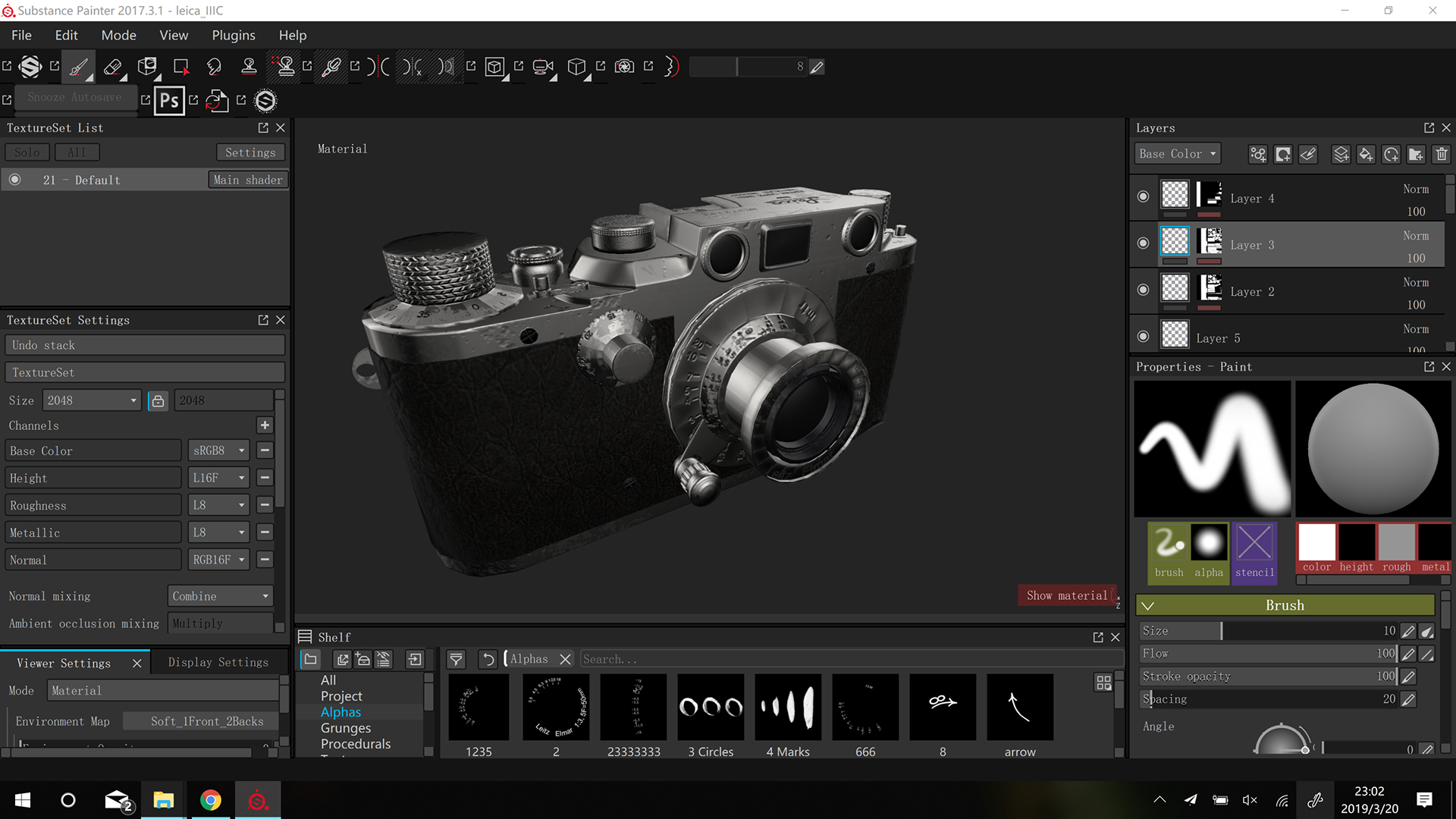The image size is (1456, 819).
Task: Switch to Display Settings tab
Action: click(x=218, y=662)
